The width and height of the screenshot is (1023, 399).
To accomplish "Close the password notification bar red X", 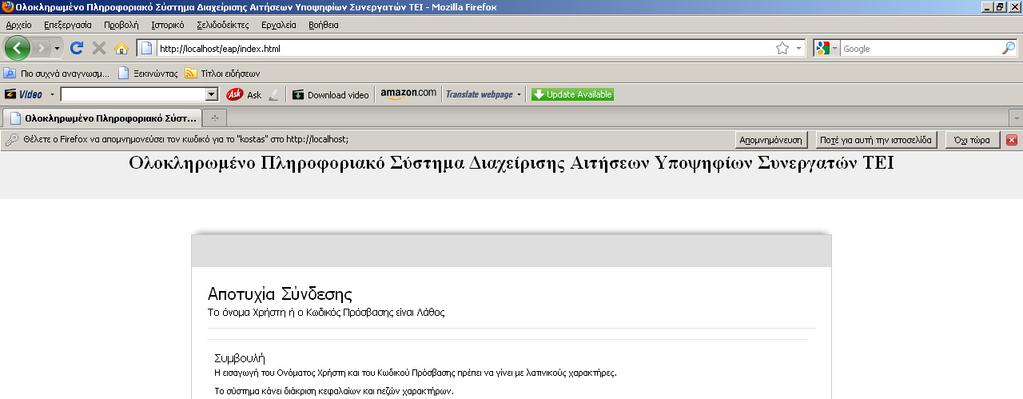I will click(x=1012, y=140).
